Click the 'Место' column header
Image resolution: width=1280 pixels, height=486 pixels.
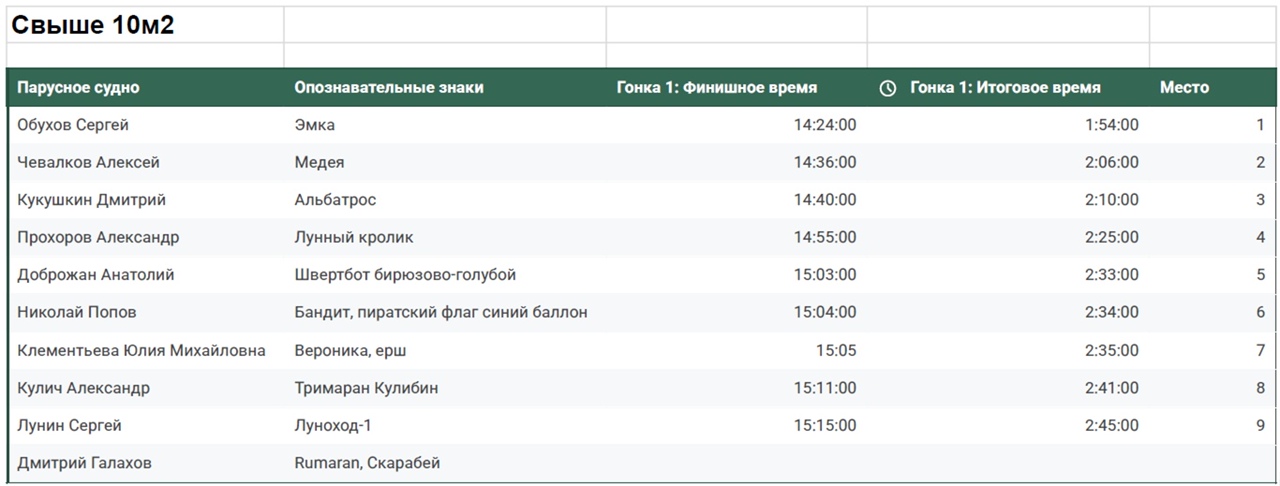point(1184,88)
